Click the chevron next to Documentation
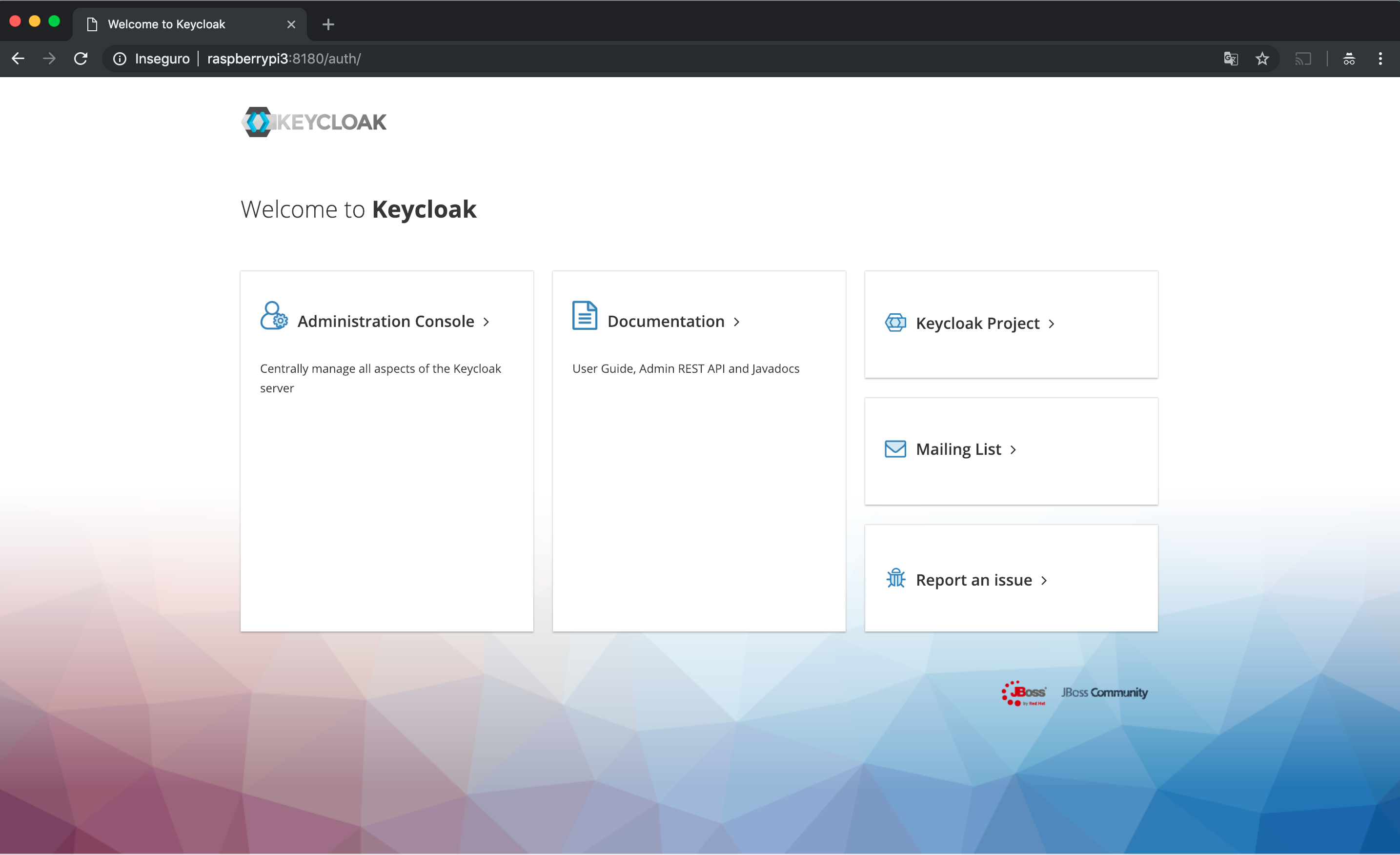Screen dimensions: 1400x855 (x=737, y=322)
